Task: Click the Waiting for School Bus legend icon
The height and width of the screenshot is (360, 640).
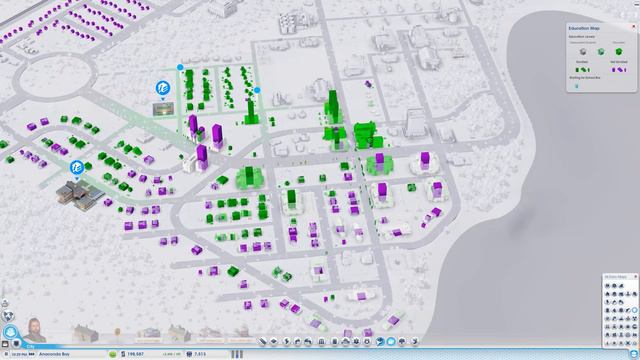Action: [577, 86]
